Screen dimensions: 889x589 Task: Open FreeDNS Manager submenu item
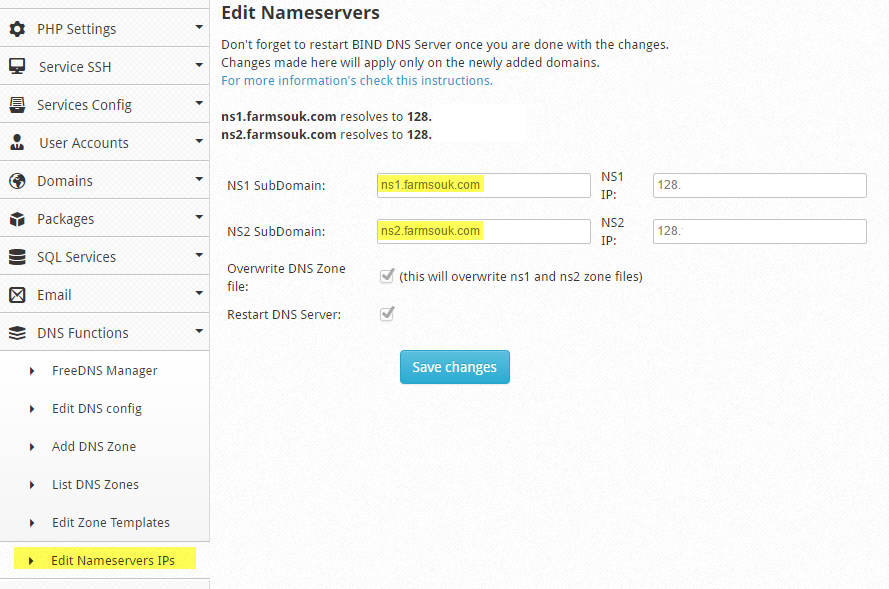(x=105, y=371)
